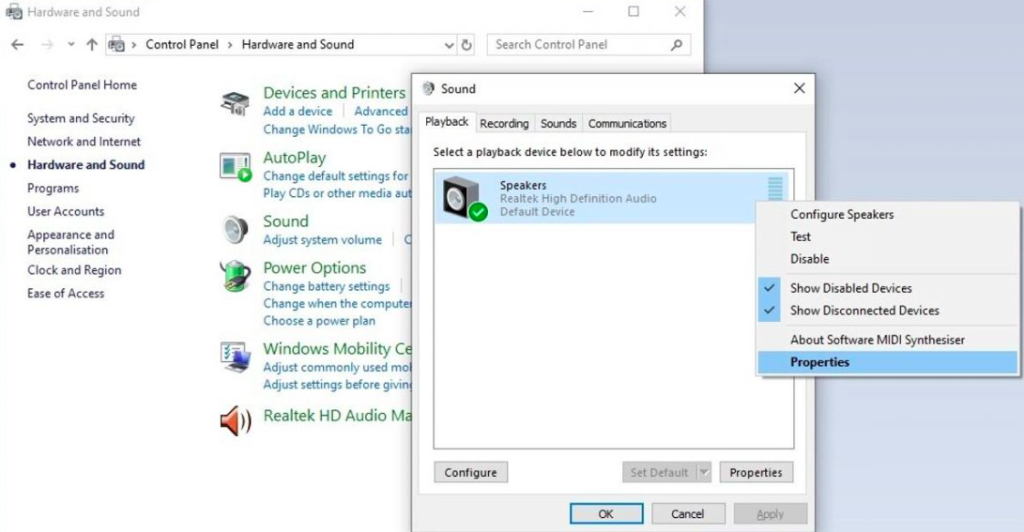This screenshot has width=1024, height=532.
Task: Close the Sound dialog
Action: (799, 88)
